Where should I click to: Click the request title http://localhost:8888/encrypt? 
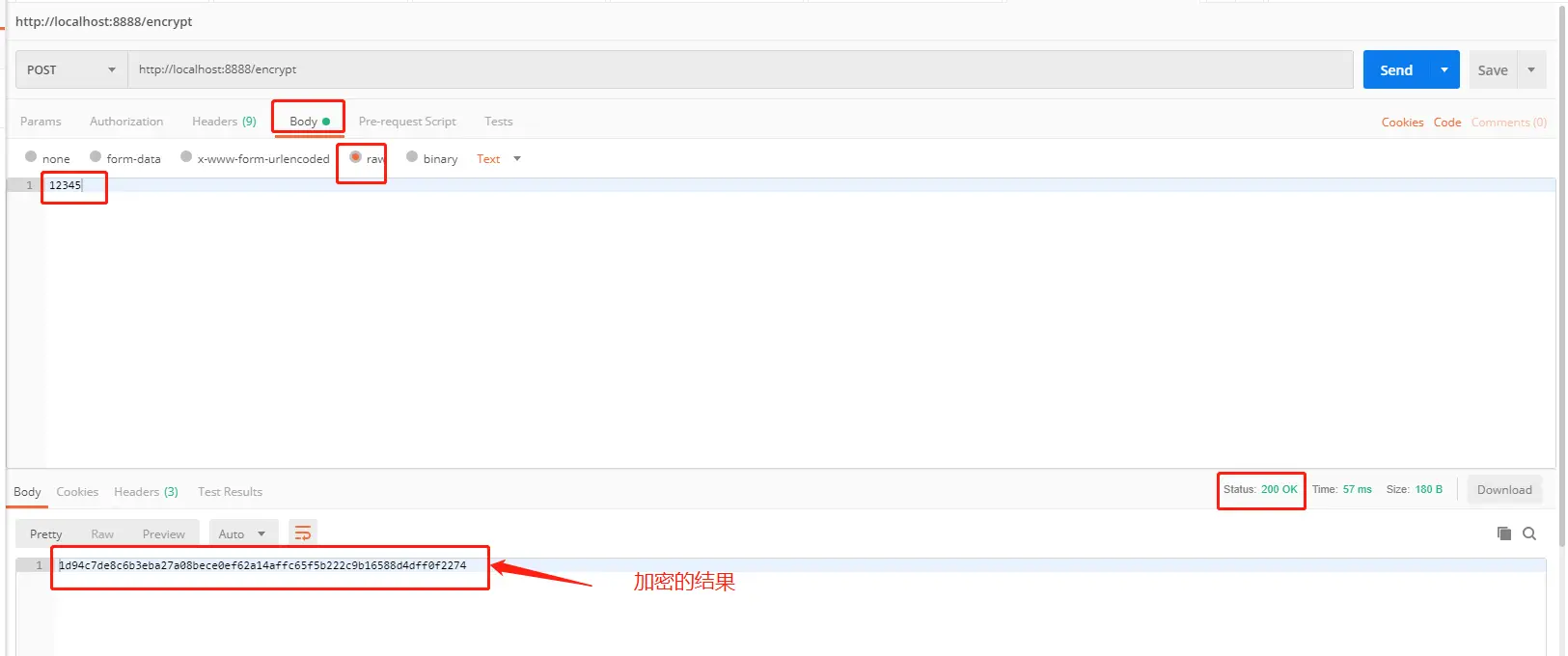coord(104,21)
